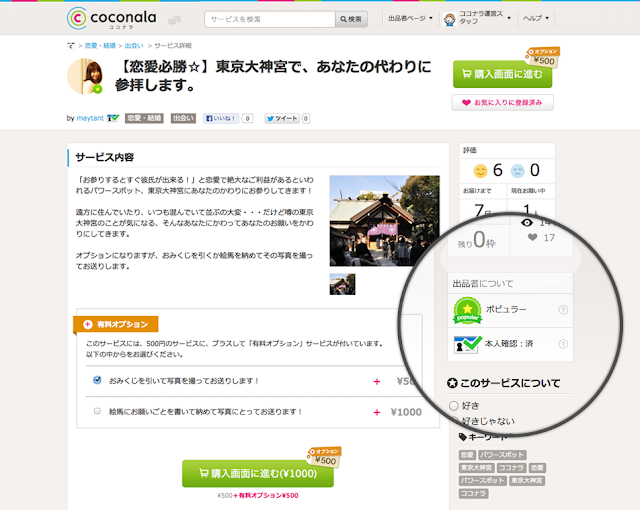Click the ポピュラー popular badge icon
Viewport: 640px width, 510px height.
pos(467,310)
